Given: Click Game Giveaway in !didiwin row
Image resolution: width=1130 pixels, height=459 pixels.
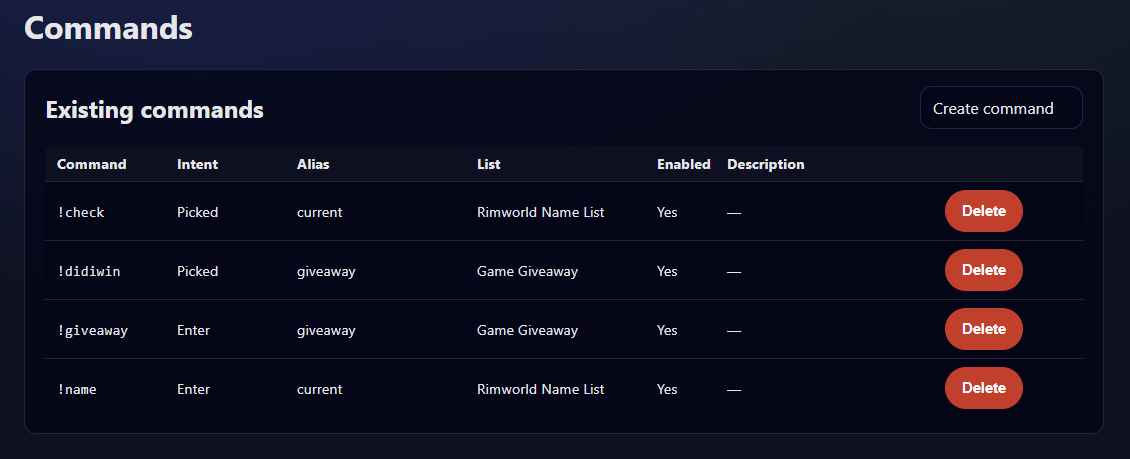Looking at the screenshot, I should pos(527,271).
